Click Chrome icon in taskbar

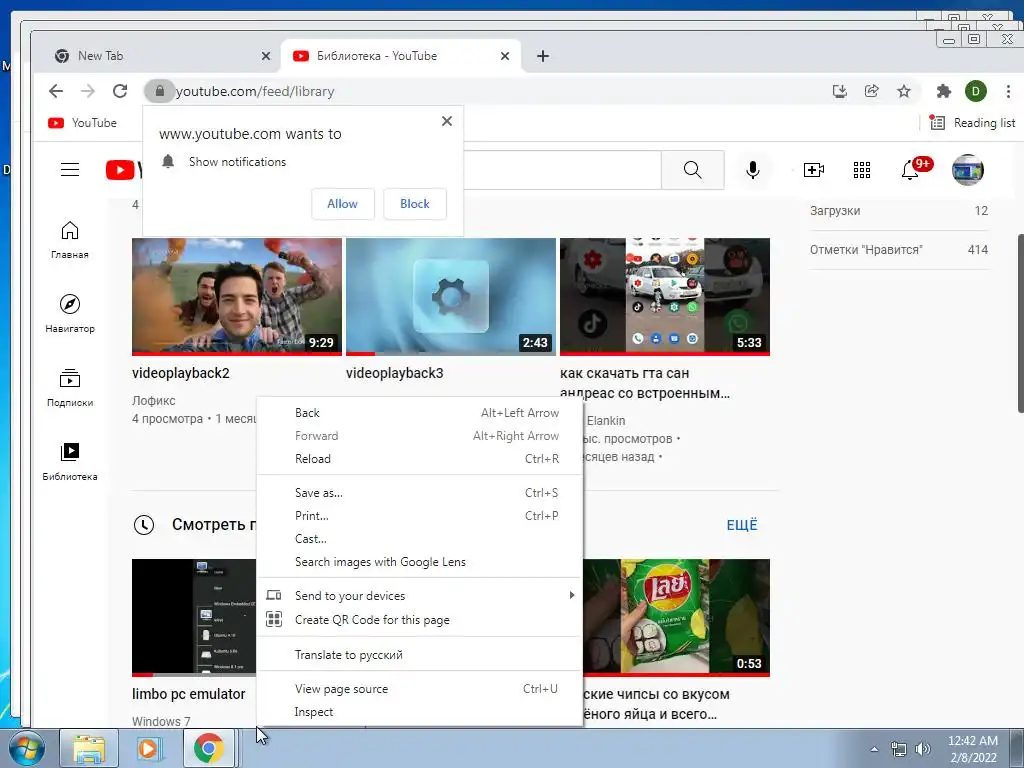point(209,748)
